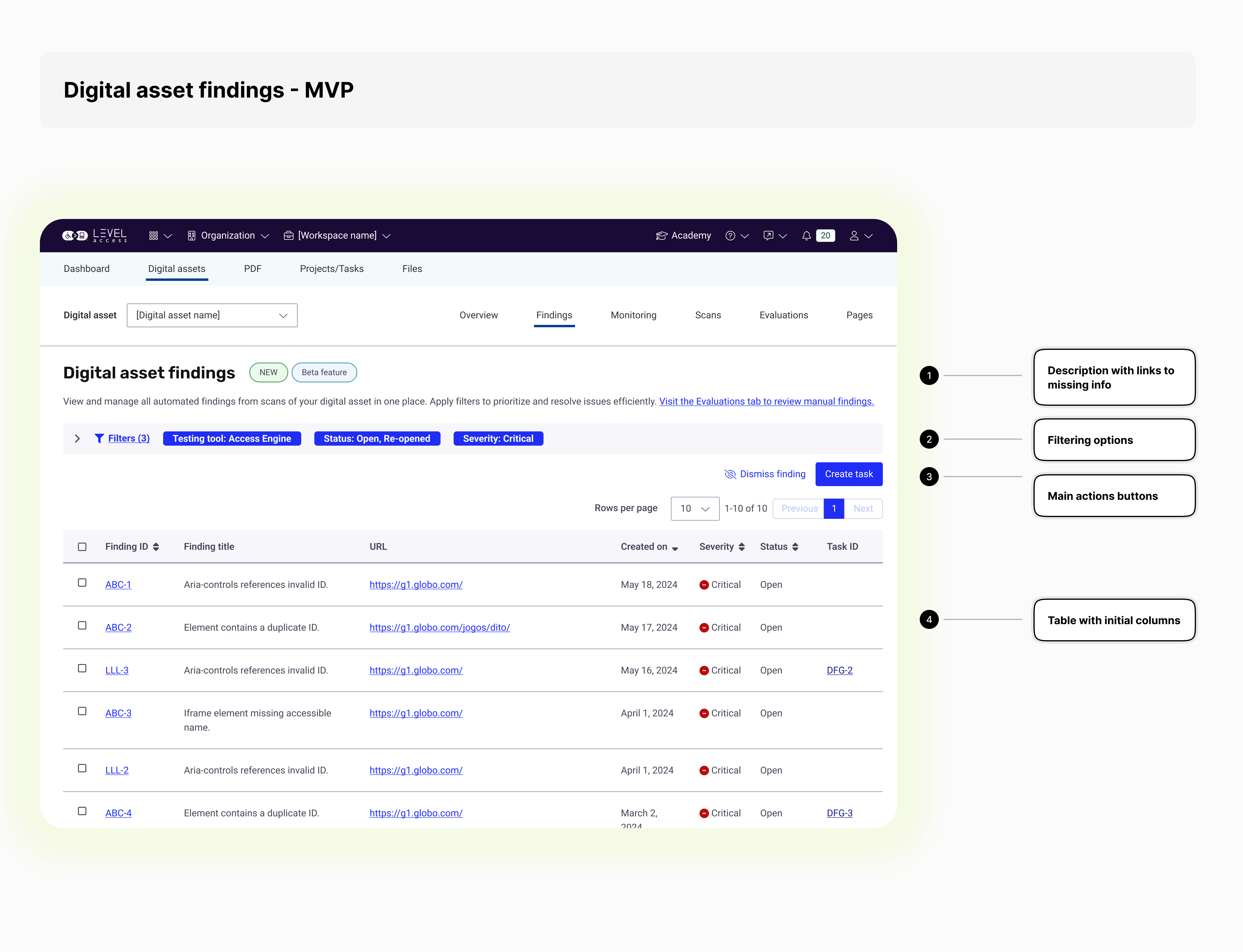1243x952 pixels.
Task: Click the notification bell icon
Action: (x=806, y=236)
